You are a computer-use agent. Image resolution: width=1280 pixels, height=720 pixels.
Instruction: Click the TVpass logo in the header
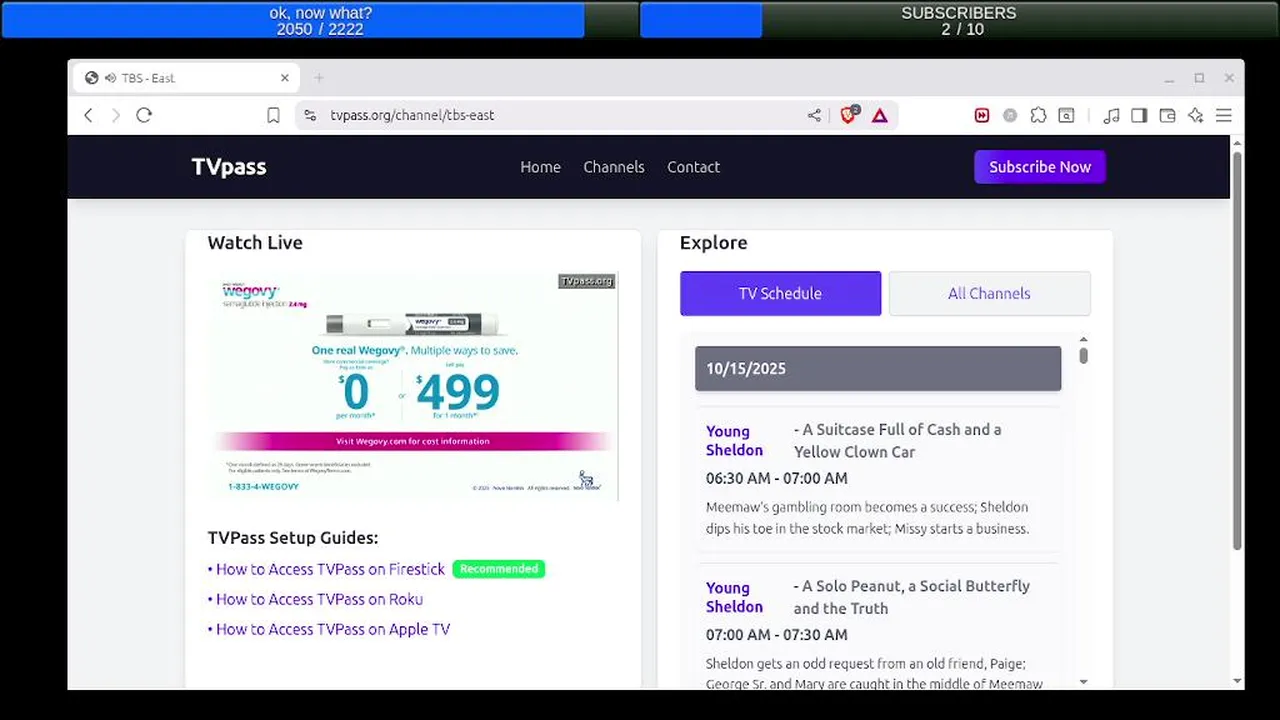point(229,167)
